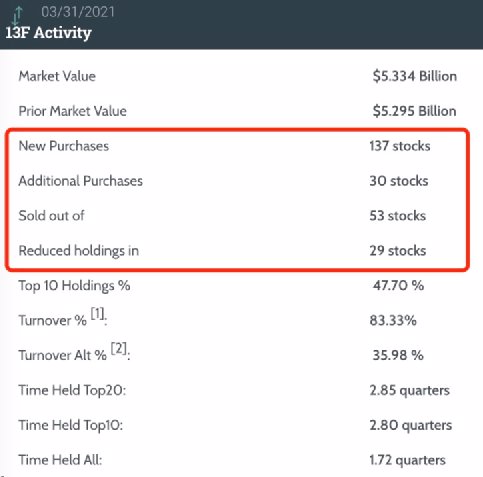Select the 29 stocks value

tap(398, 251)
